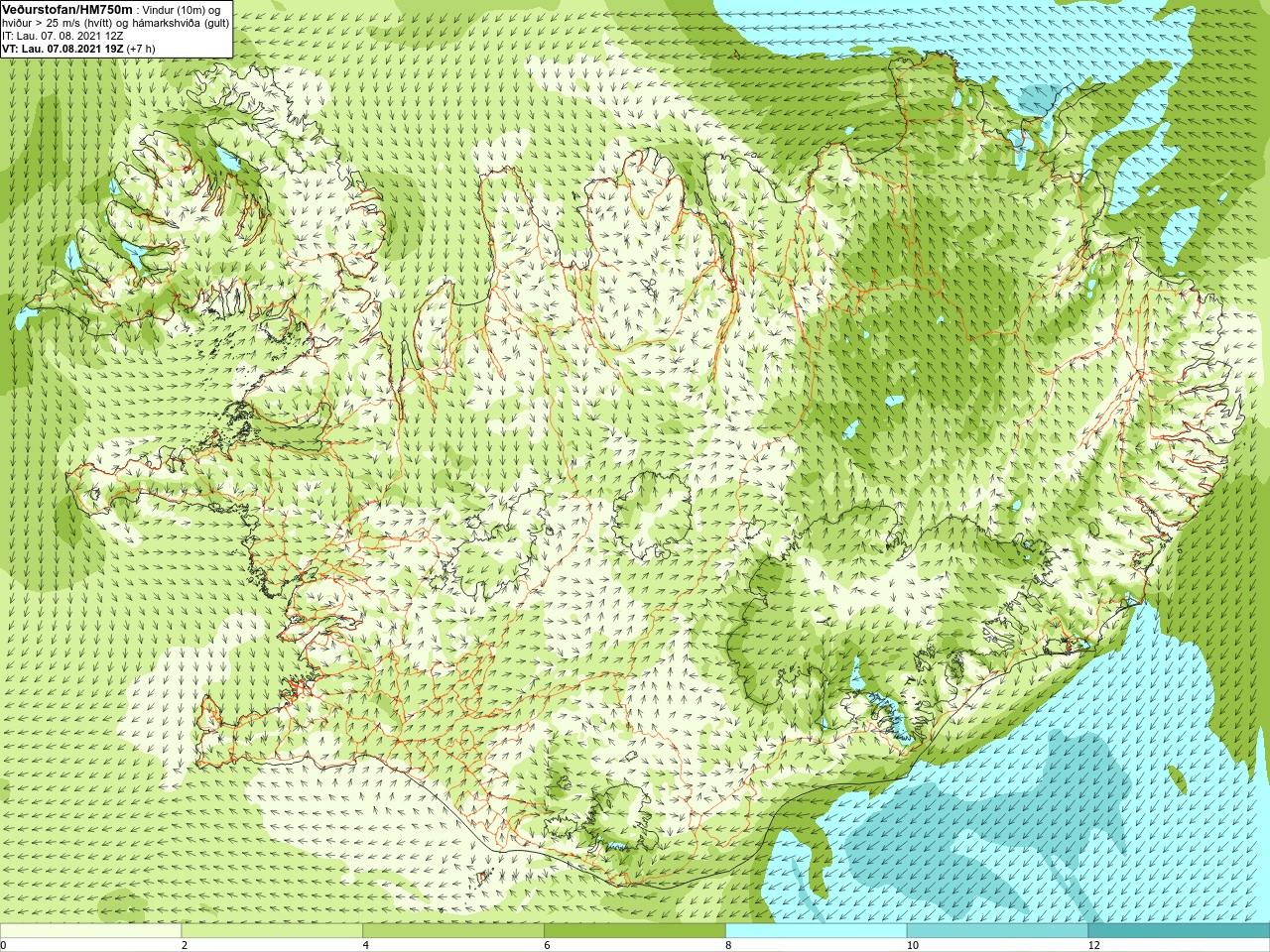The image size is (1270, 952).
Task: Click the '2' scale label
Action: point(185,945)
